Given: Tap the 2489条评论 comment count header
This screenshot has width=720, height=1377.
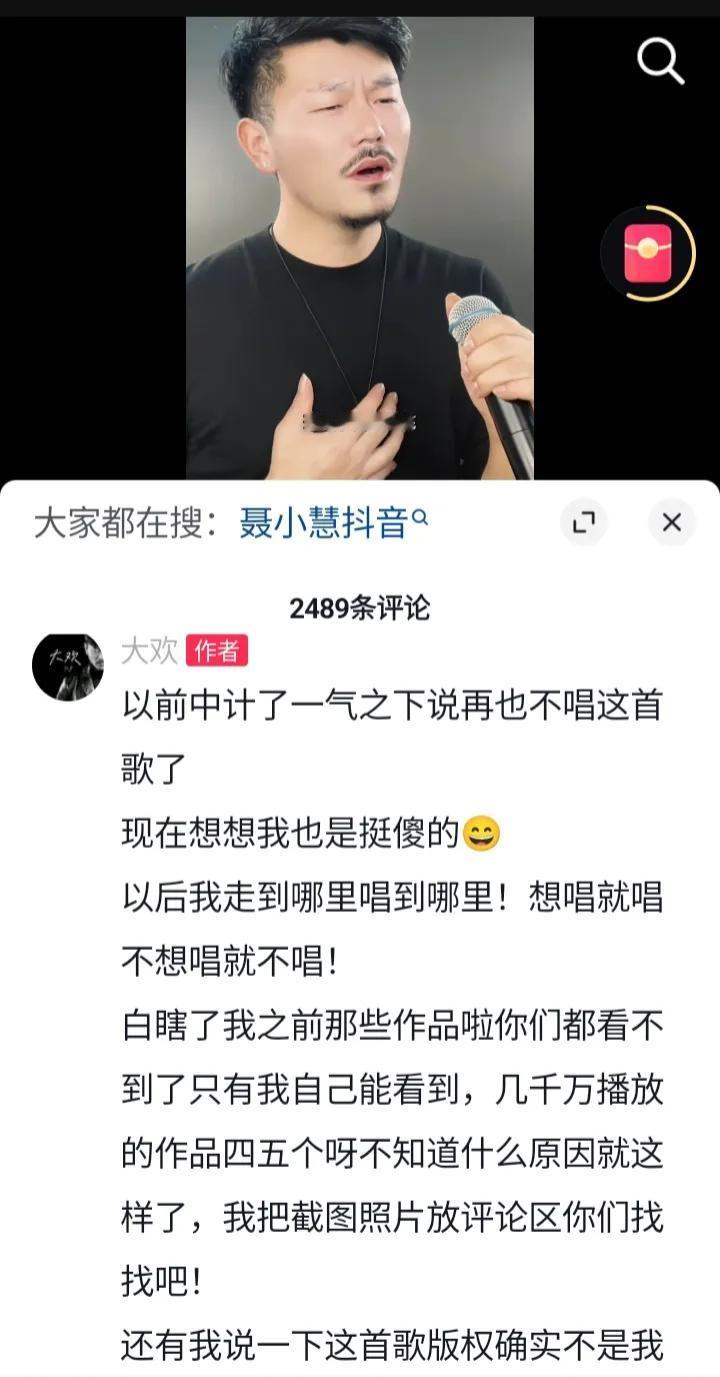Looking at the screenshot, I should (x=360, y=608).
